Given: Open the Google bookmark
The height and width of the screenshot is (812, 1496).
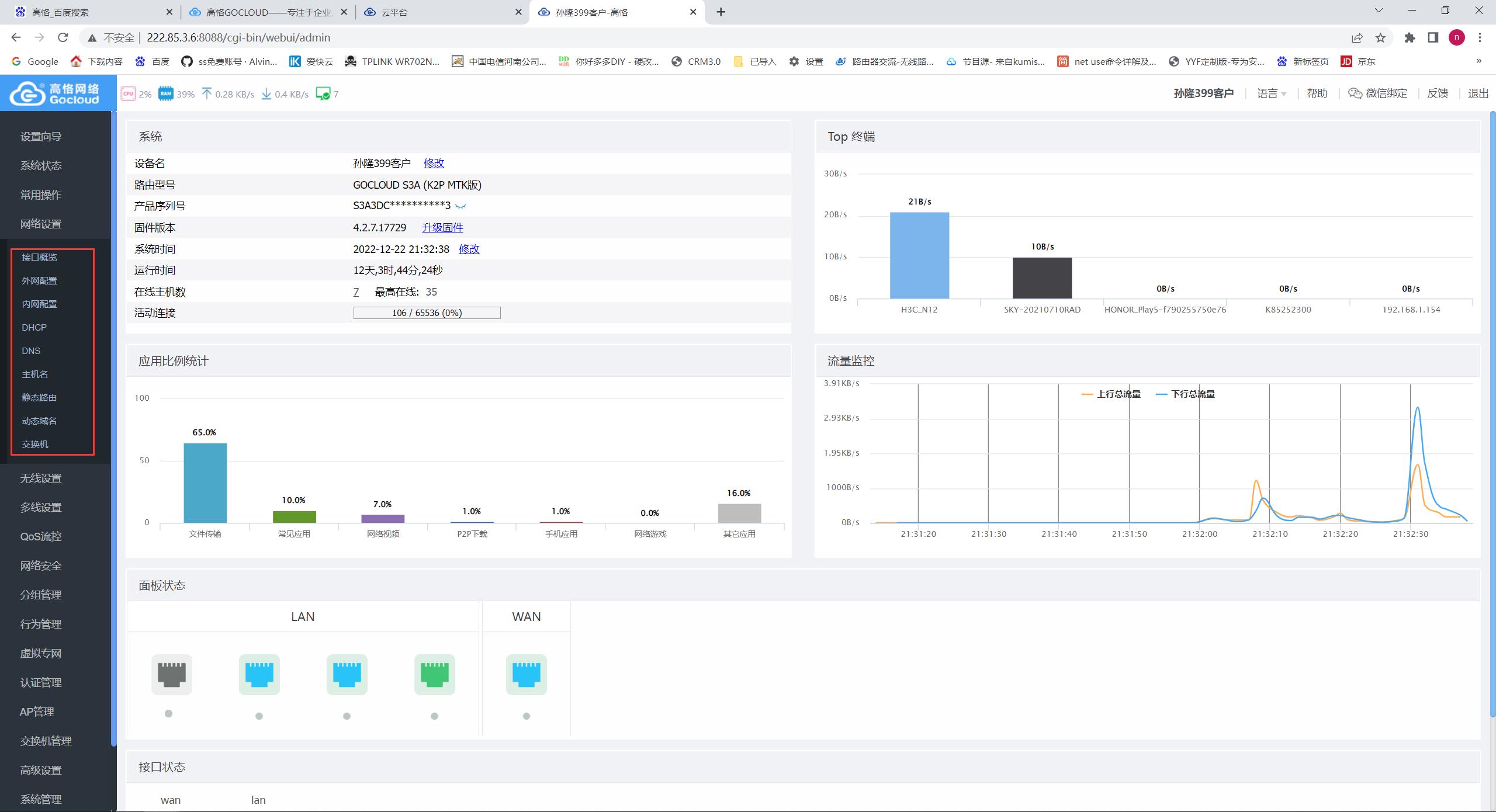Looking at the screenshot, I should point(35,61).
